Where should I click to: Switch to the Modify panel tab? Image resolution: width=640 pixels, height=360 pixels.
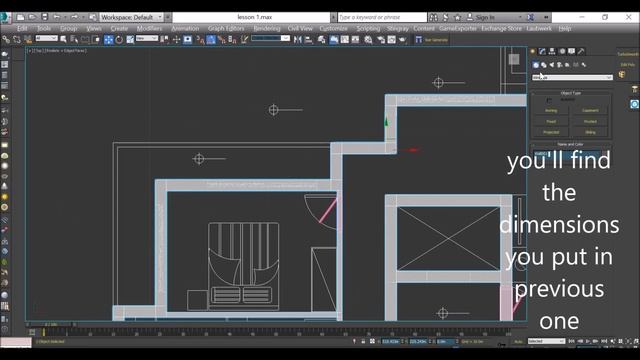click(x=542, y=51)
